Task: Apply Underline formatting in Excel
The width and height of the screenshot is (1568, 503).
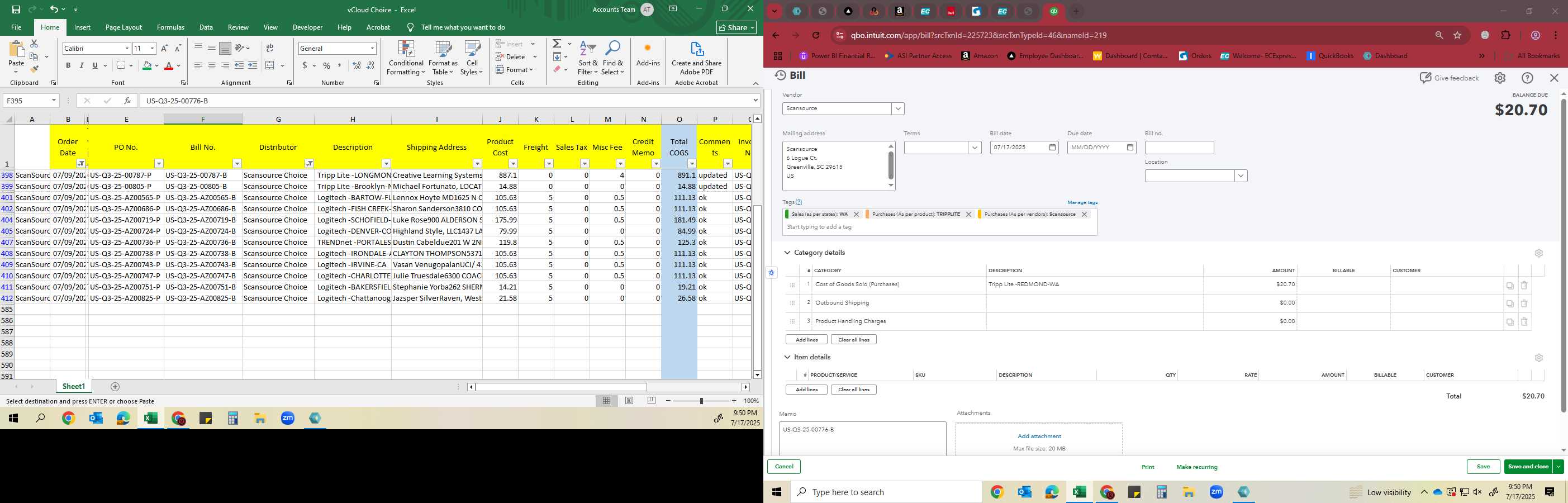Action: point(95,66)
